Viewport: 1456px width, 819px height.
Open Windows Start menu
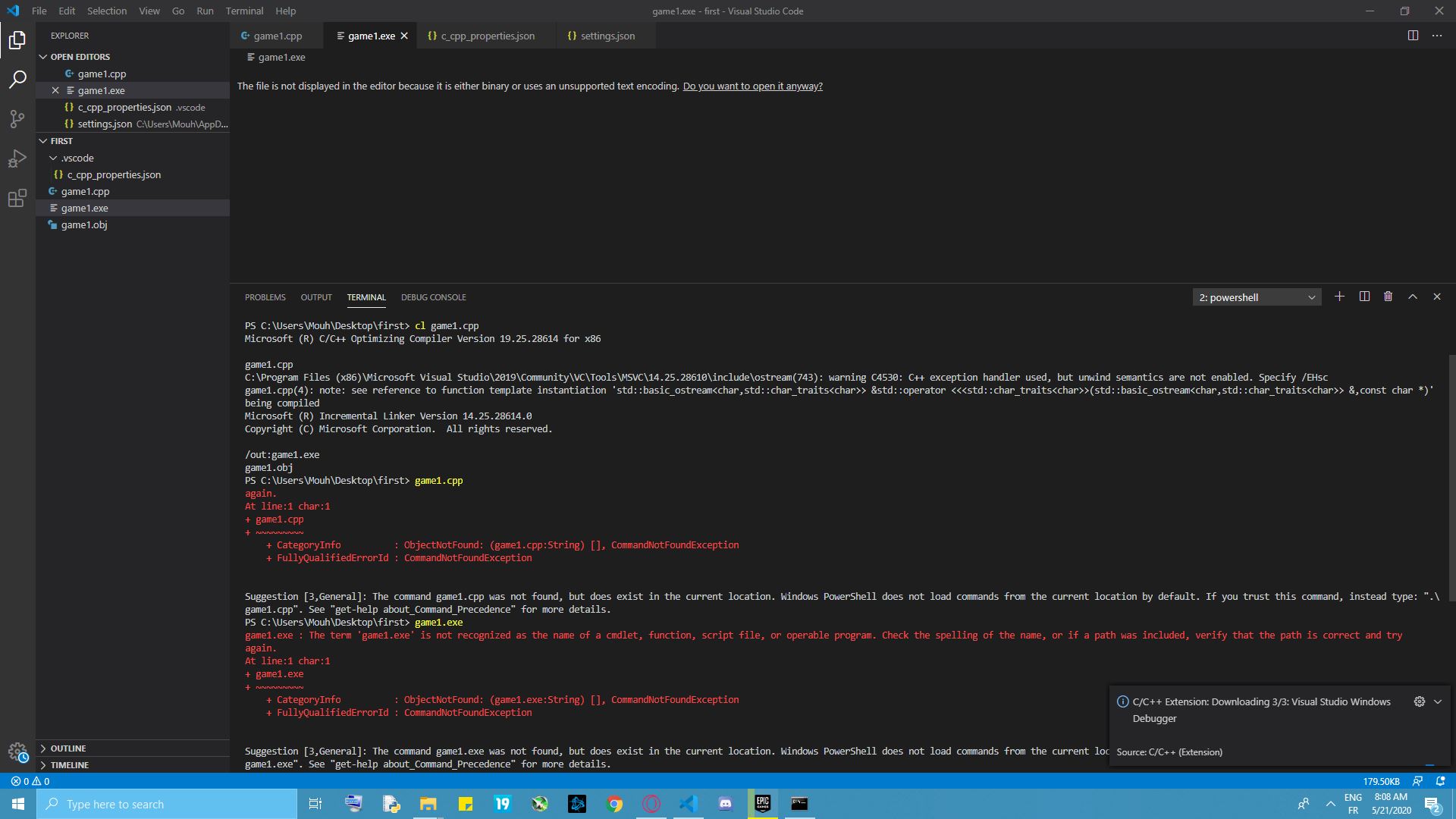[18, 804]
